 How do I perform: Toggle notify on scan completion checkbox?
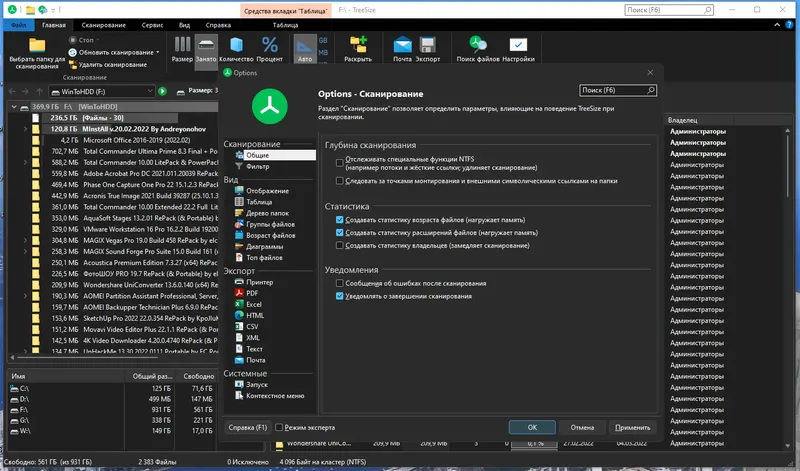coord(339,296)
